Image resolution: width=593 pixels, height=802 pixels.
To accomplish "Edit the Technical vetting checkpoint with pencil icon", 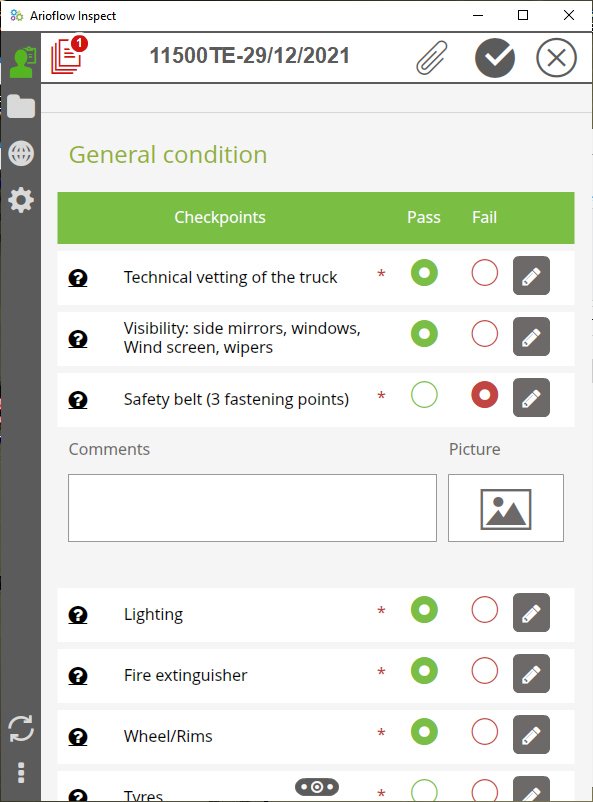I will click(x=531, y=275).
